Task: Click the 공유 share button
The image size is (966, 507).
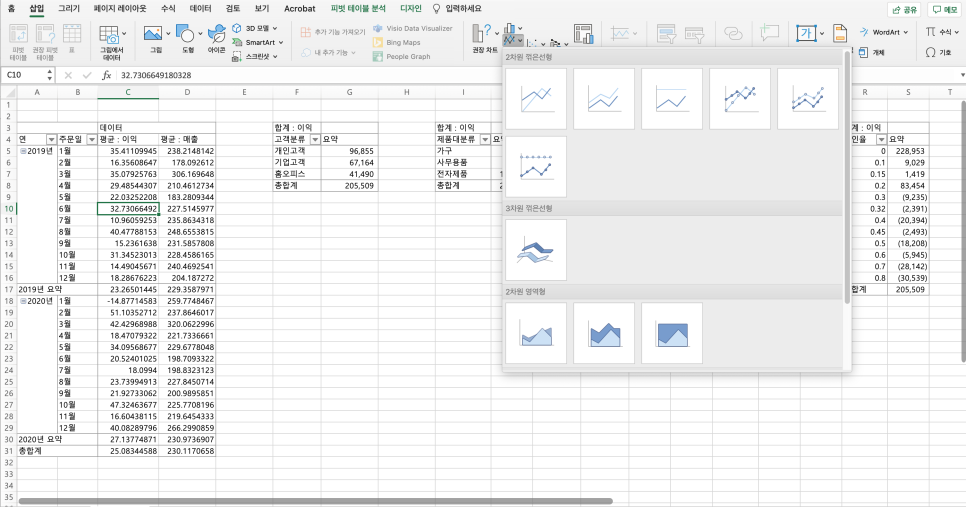Action: (x=904, y=9)
